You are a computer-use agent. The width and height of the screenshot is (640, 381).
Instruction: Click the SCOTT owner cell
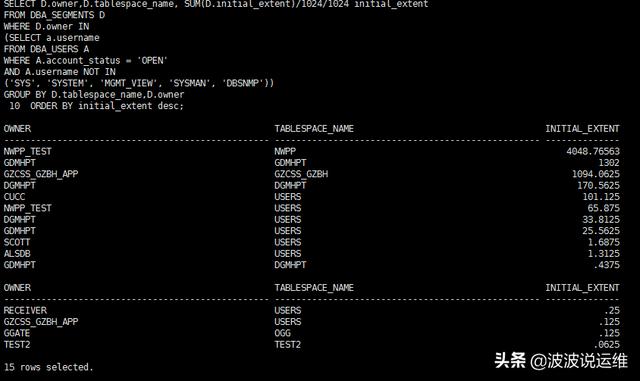point(17,243)
